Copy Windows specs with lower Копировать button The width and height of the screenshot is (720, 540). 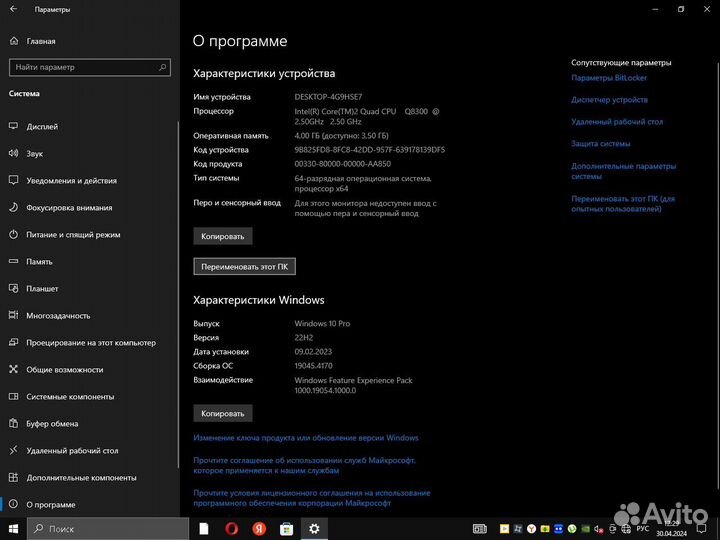click(x=223, y=413)
